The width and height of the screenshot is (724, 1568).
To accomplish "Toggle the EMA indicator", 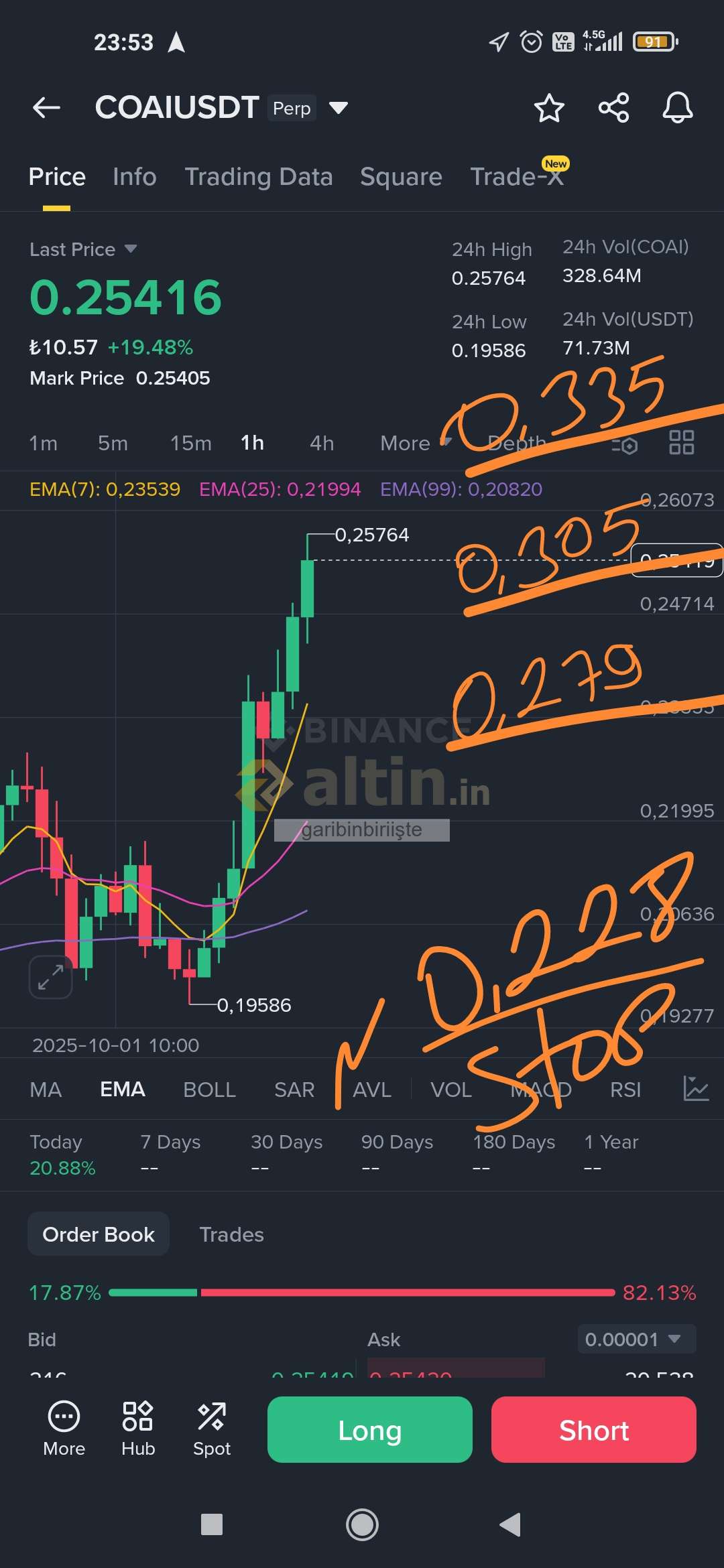I will coord(123,1090).
